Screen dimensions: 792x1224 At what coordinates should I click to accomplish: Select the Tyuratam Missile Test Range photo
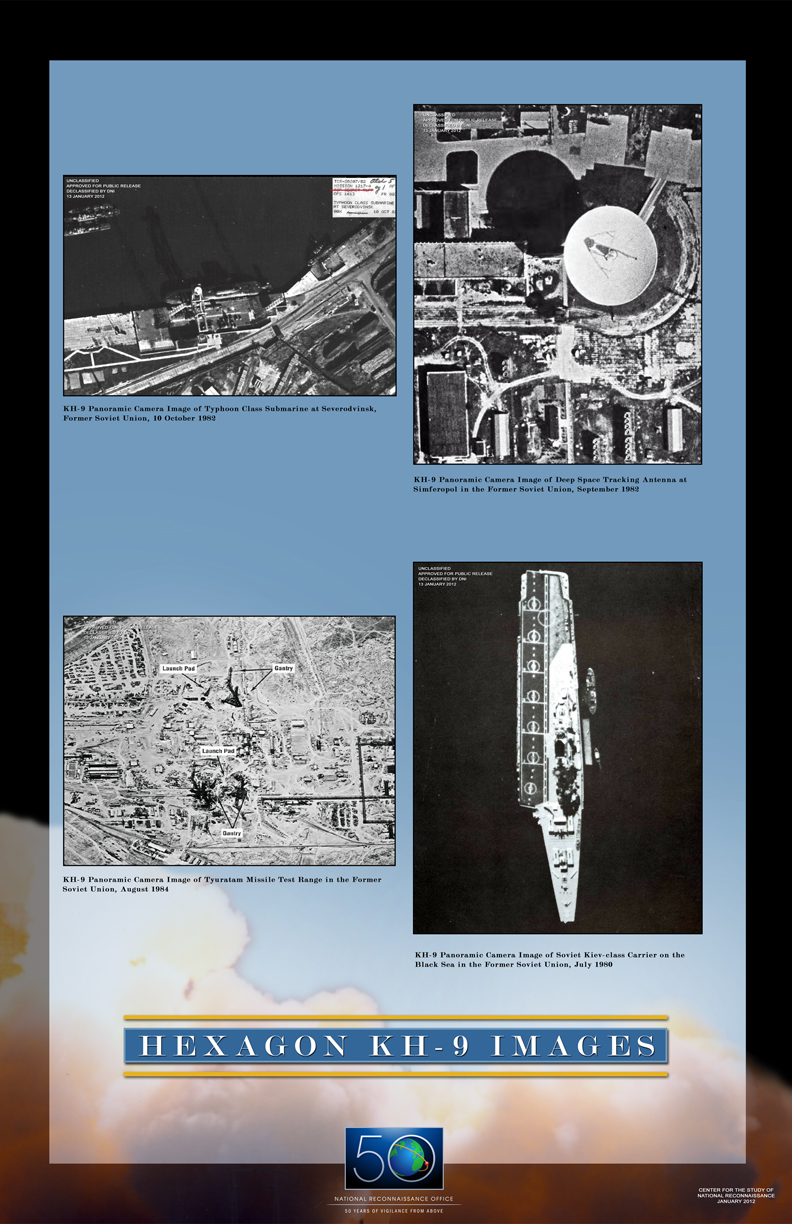(229, 740)
